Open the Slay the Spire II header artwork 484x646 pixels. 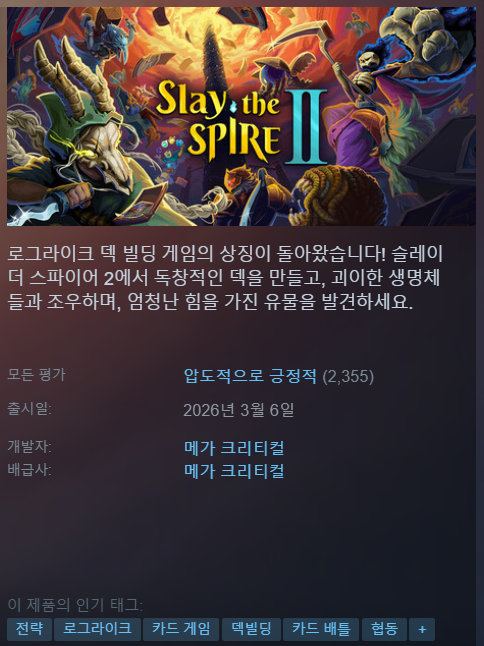coord(241,116)
